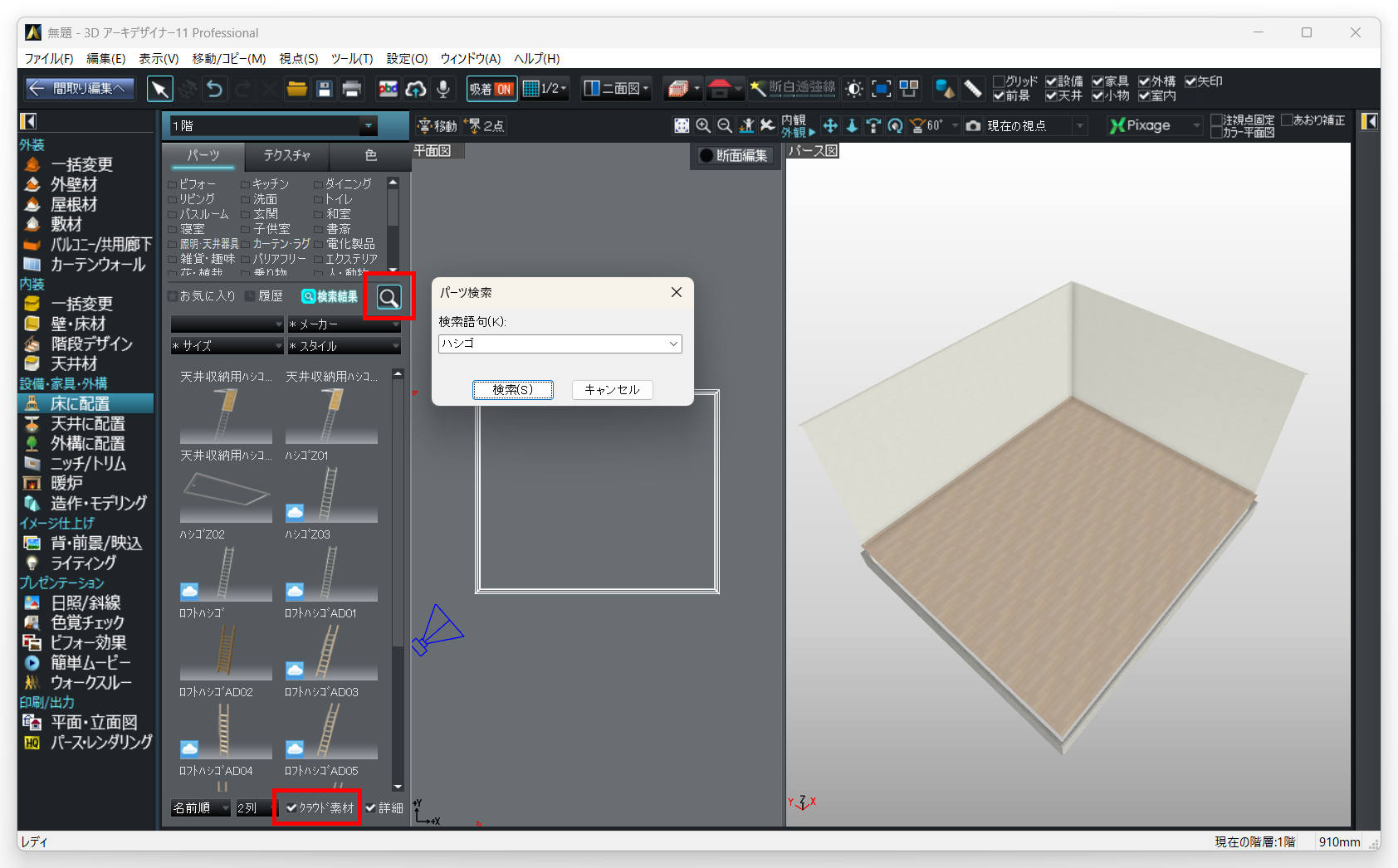Open the 1階 floor dropdown
This screenshot has height=868, width=1398.
pyautogui.click(x=367, y=126)
